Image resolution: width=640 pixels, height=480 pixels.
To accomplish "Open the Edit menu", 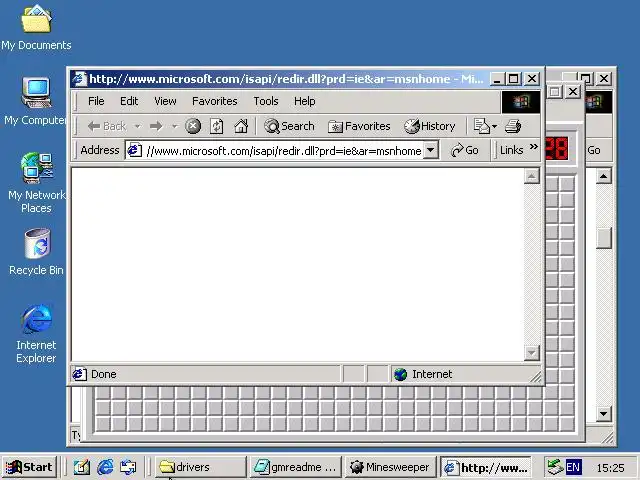I will click(x=129, y=101).
